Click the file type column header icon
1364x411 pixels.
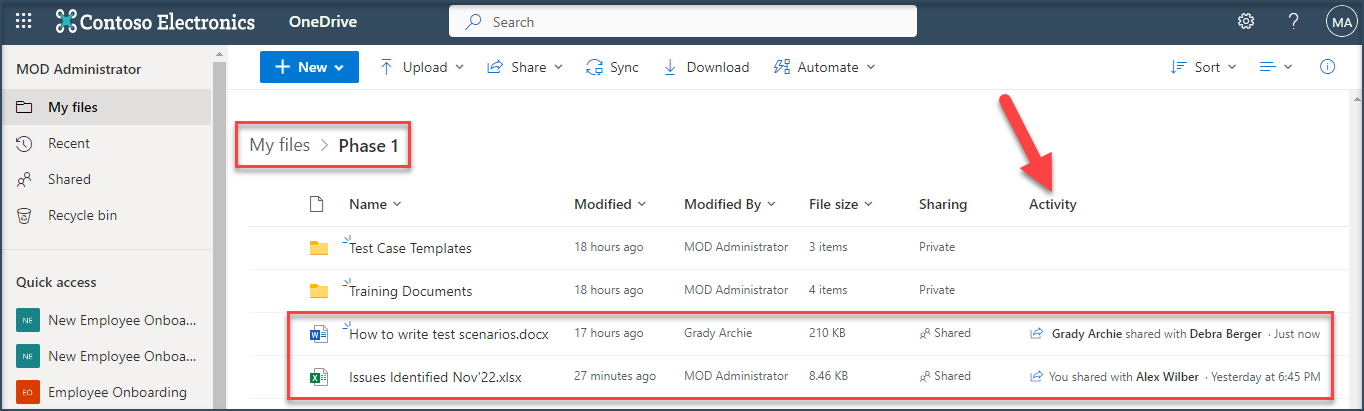click(x=317, y=204)
